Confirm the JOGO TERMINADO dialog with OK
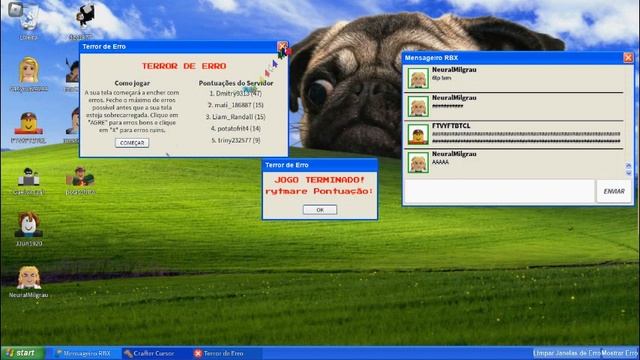Screen dimensions: 640x360 pyautogui.click(x=320, y=210)
